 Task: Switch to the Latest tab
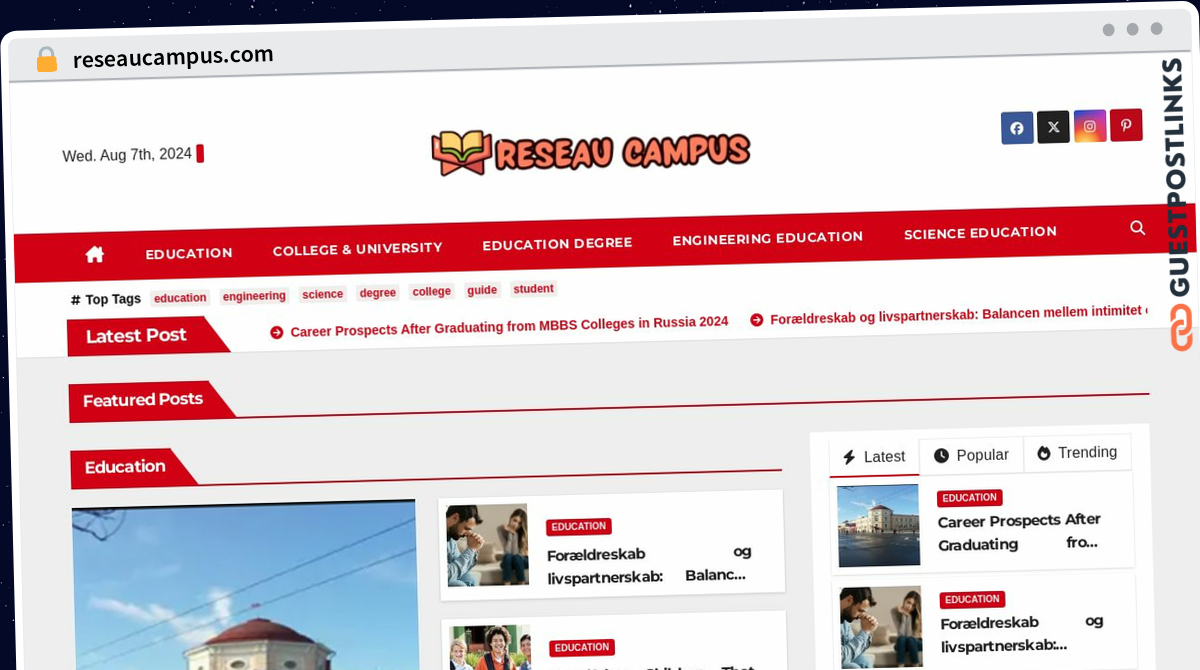874,457
